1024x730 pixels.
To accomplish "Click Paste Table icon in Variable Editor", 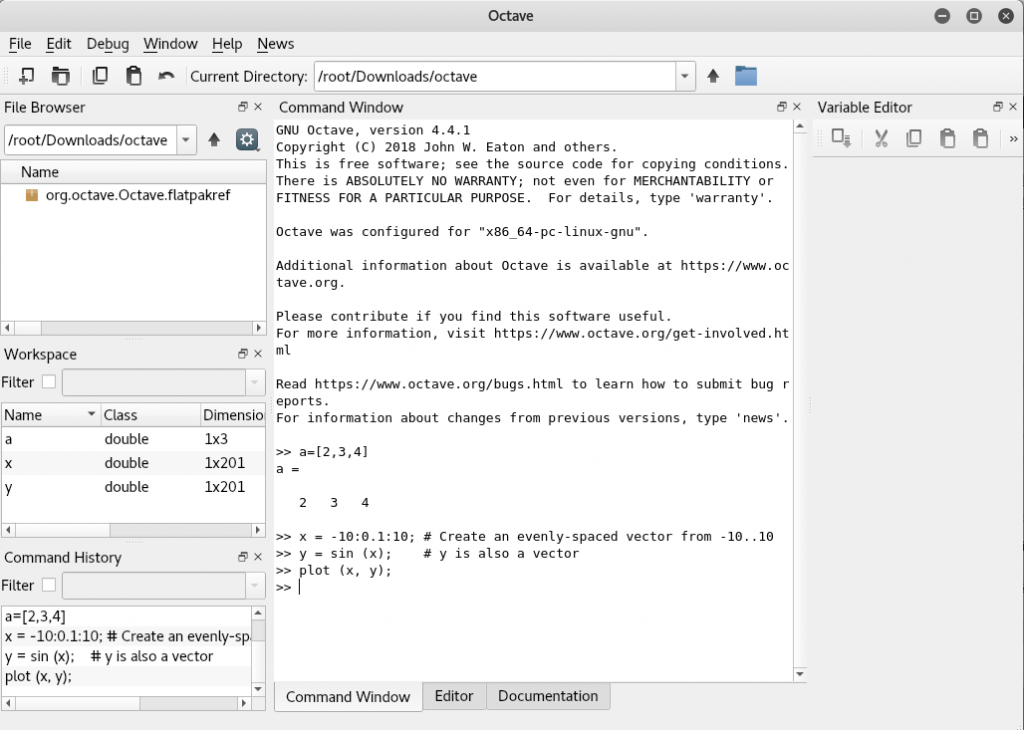I will [x=980, y=138].
